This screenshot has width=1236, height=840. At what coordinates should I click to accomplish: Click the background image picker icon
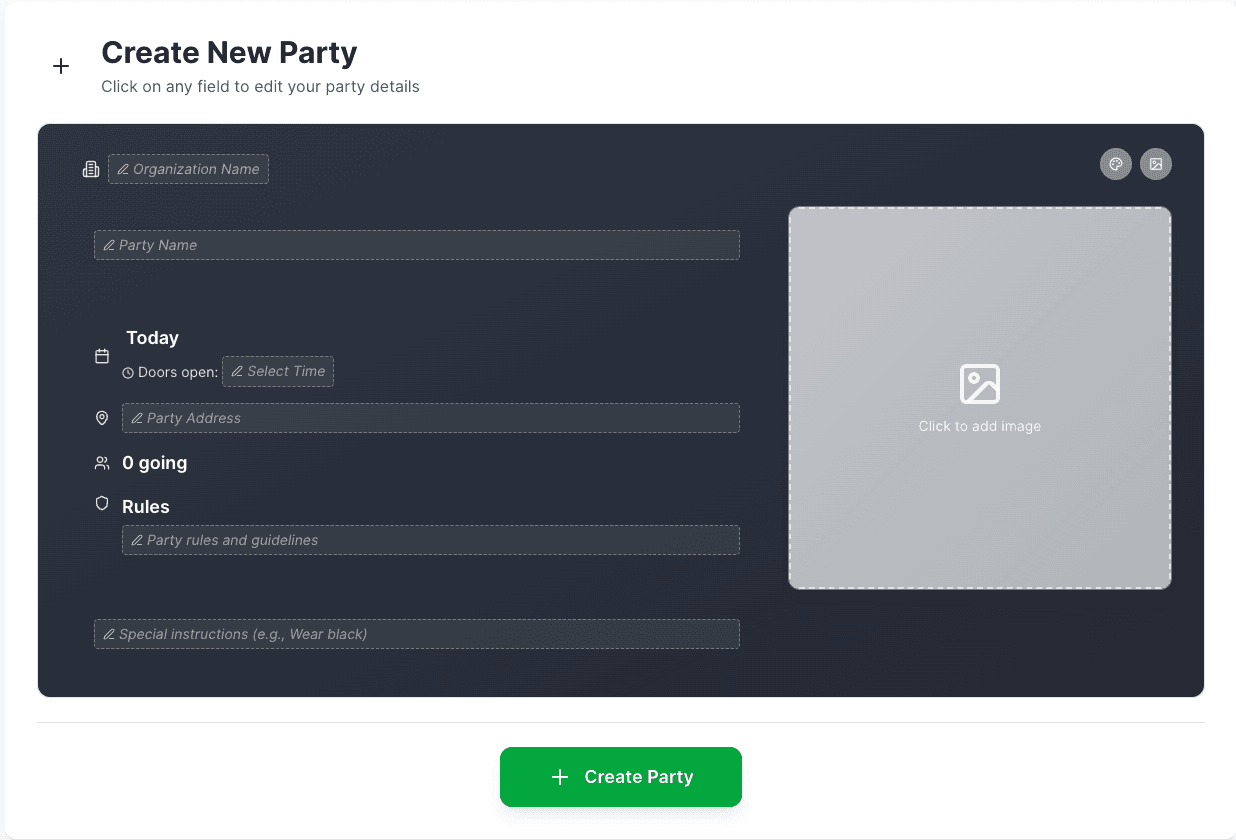1156,164
